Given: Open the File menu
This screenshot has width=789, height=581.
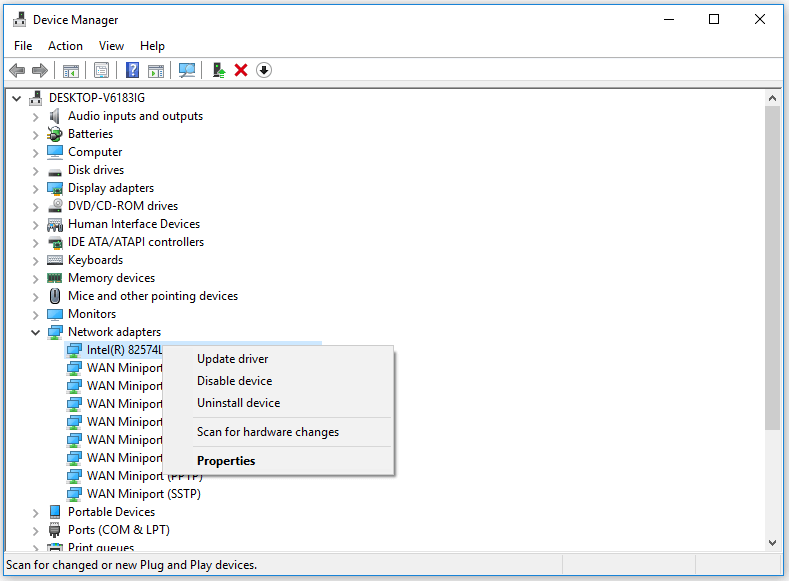Looking at the screenshot, I should click(x=23, y=46).
